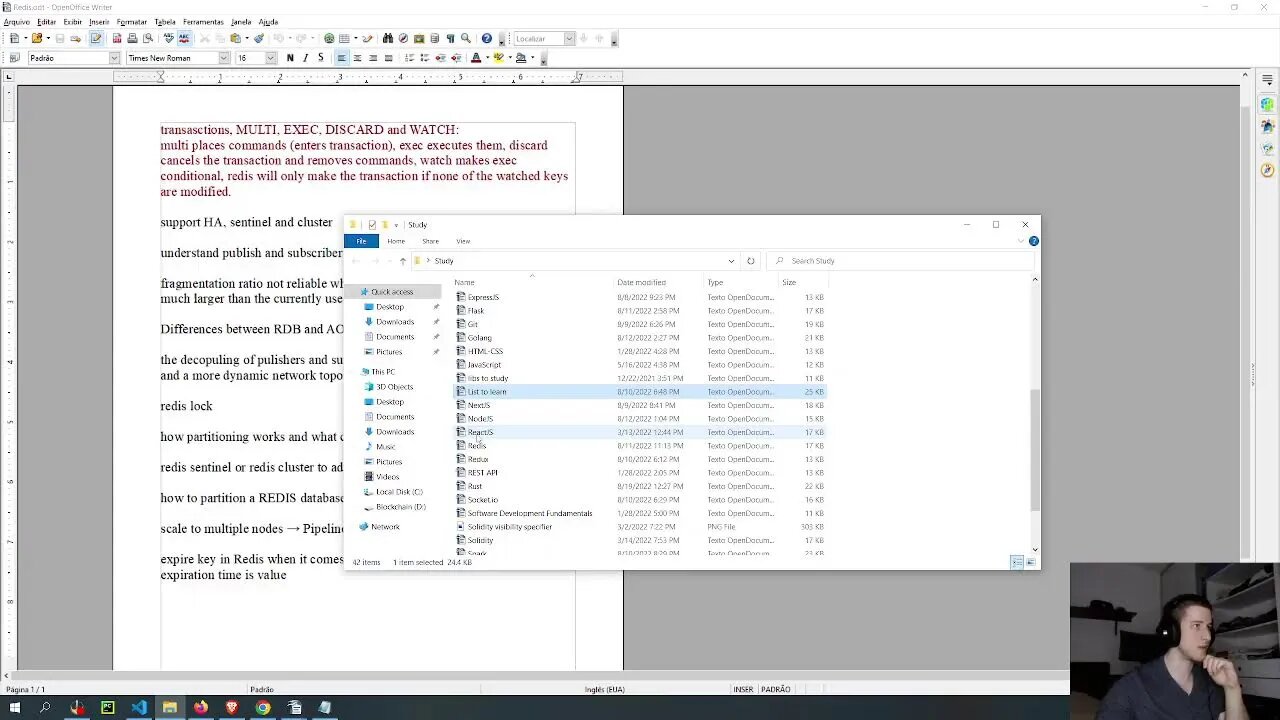Screen dimensions: 1280x720
Task: Click the Paste clipboard icon in Writer
Action: tap(236, 39)
